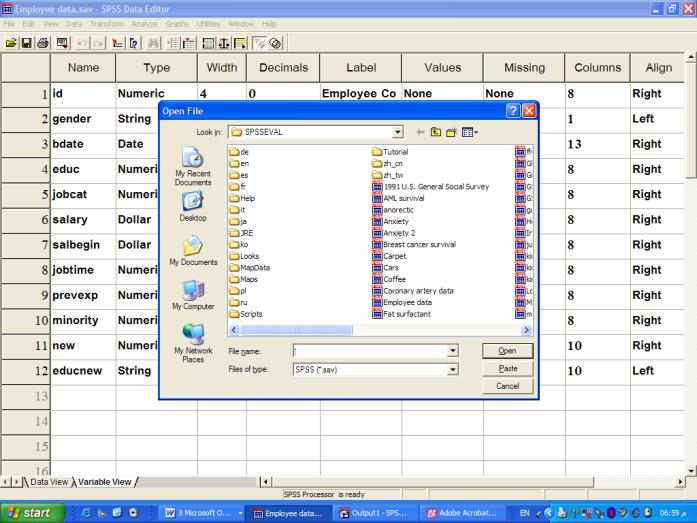Select 1991 U.S. General Social Survey file
The width and height of the screenshot is (697, 523).
[431, 187]
